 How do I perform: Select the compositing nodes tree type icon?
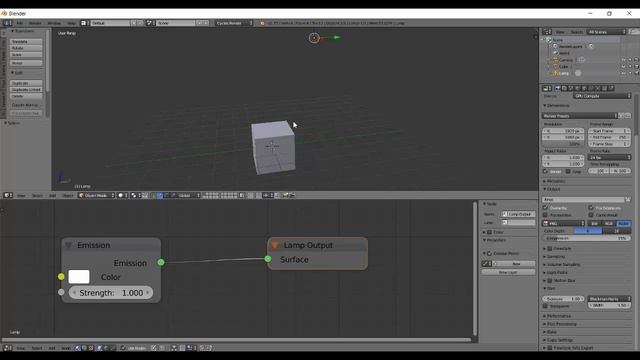(84, 348)
